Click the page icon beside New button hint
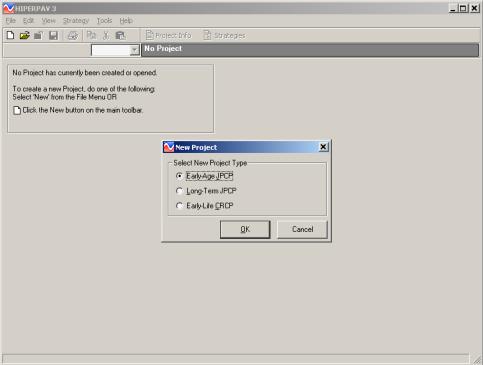 pos(17,110)
